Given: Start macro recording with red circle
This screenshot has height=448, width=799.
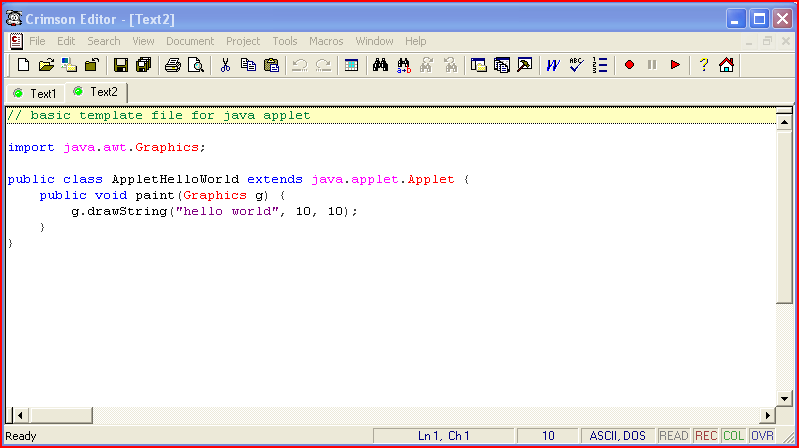Looking at the screenshot, I should [x=629, y=65].
